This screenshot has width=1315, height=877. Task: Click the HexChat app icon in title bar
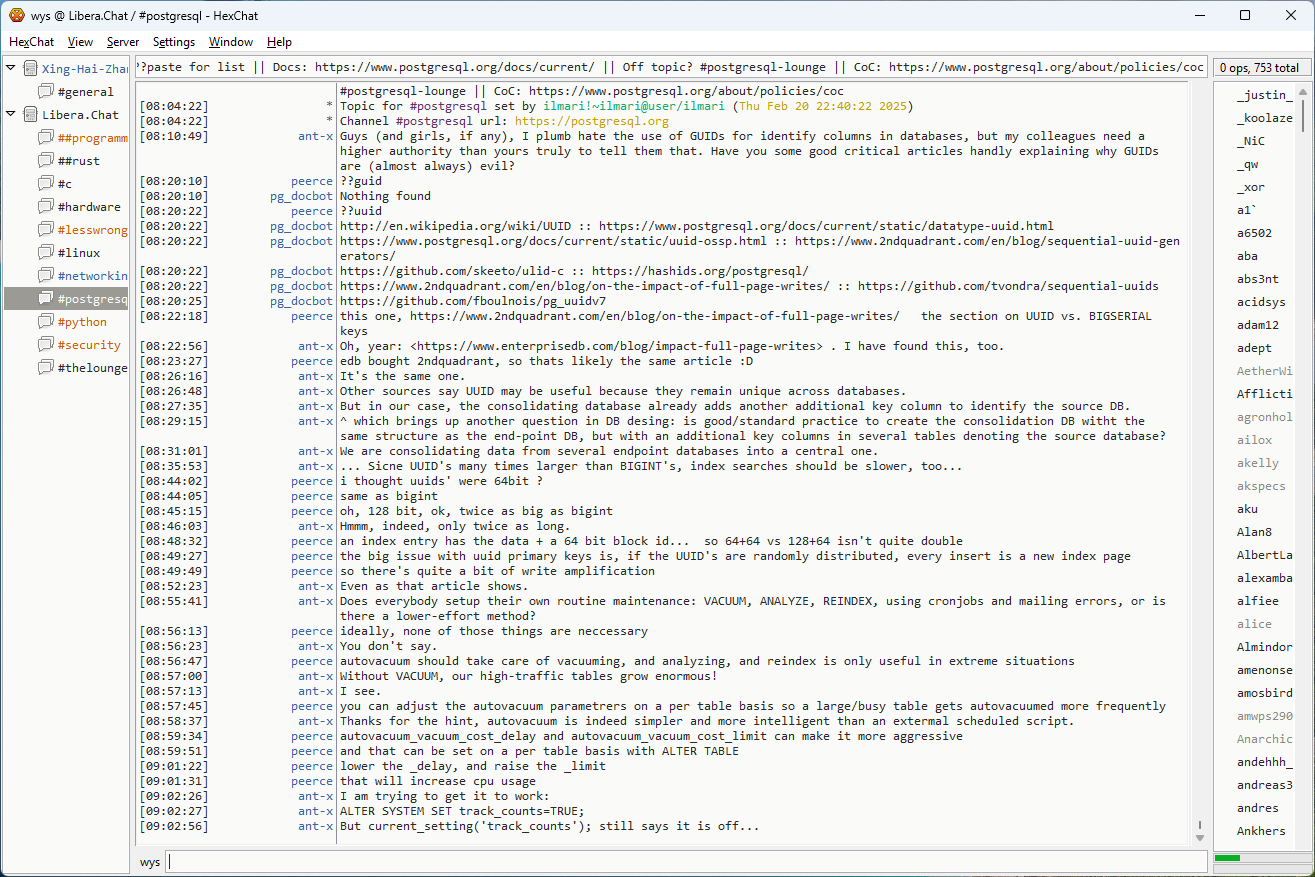click(x=17, y=15)
